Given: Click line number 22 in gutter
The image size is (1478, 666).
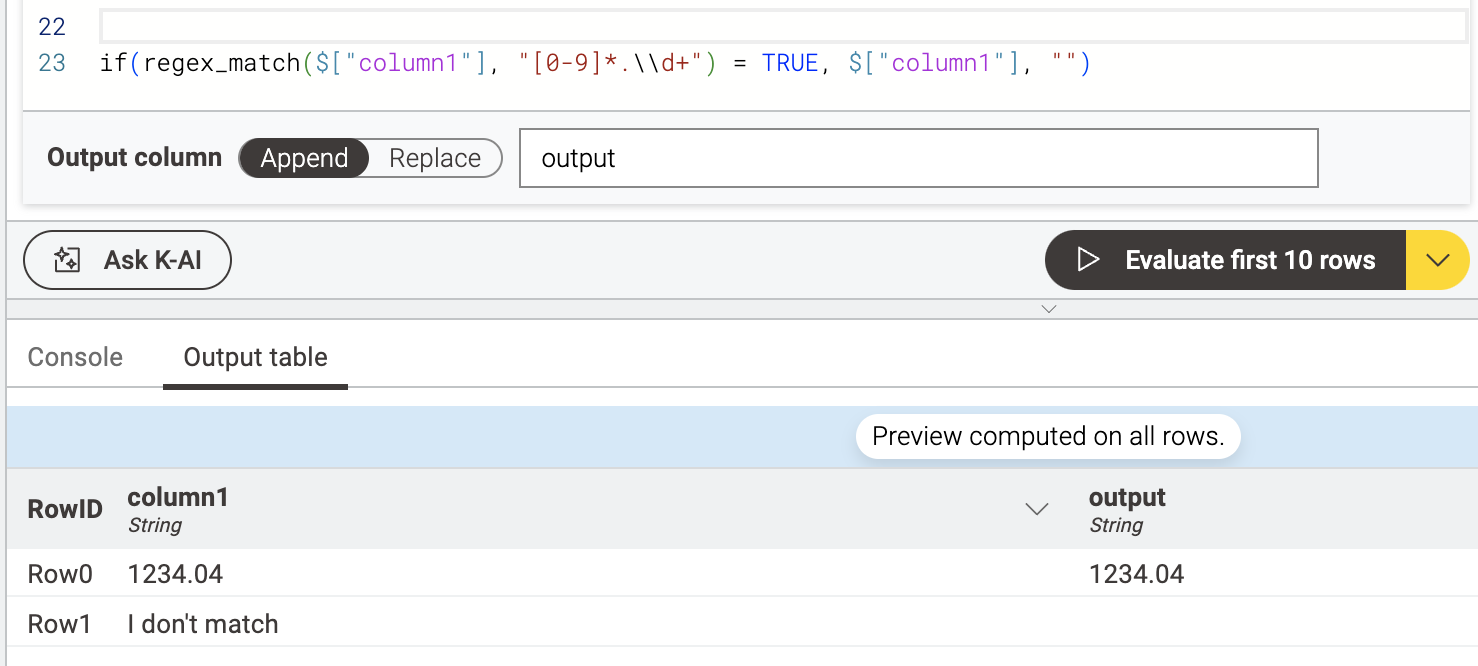Looking at the screenshot, I should (52, 27).
